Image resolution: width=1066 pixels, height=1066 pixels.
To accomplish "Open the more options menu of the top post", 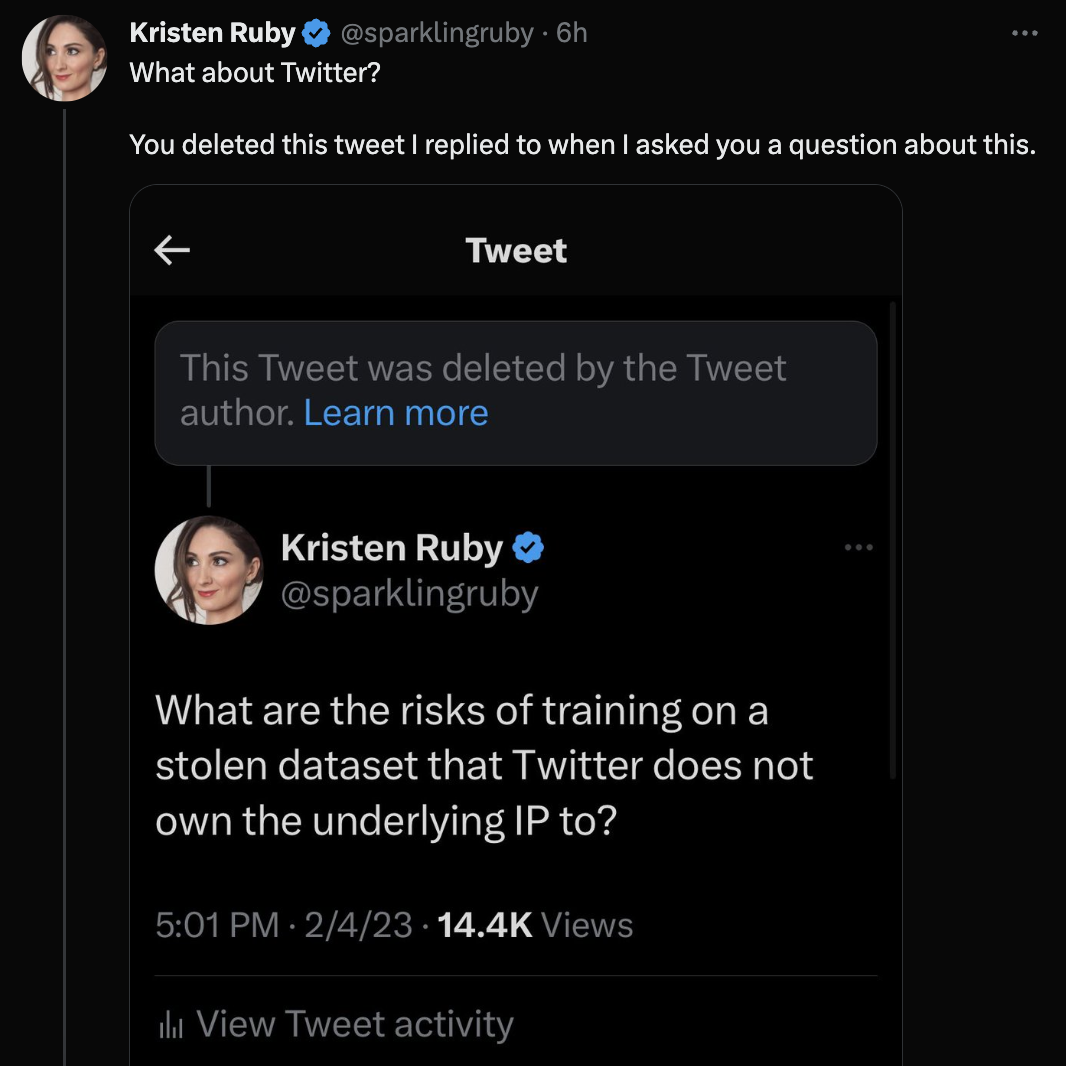I will tap(1025, 33).
